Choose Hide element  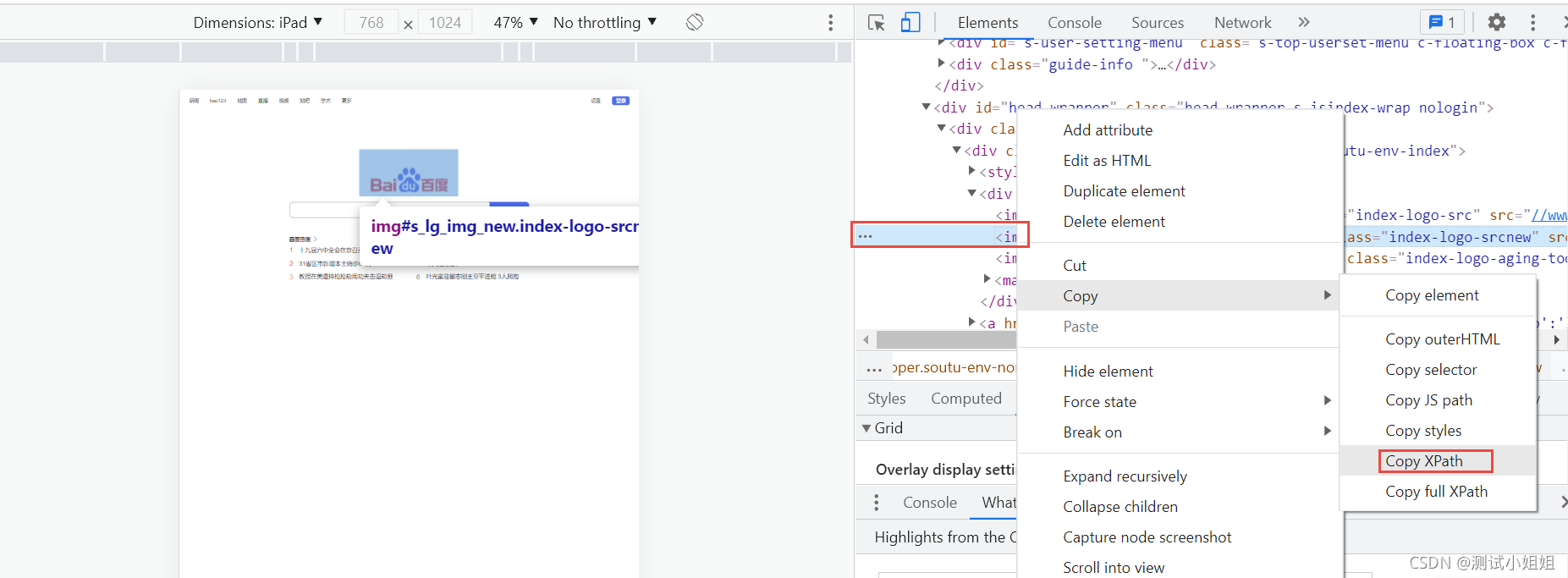(1180, 372)
